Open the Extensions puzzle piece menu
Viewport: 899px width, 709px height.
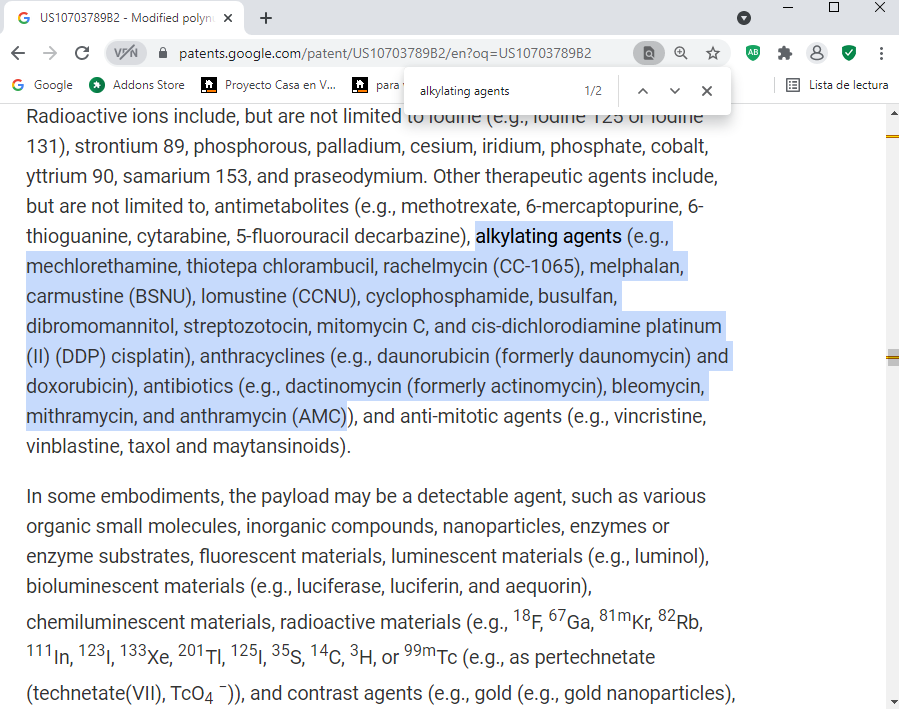[x=785, y=53]
